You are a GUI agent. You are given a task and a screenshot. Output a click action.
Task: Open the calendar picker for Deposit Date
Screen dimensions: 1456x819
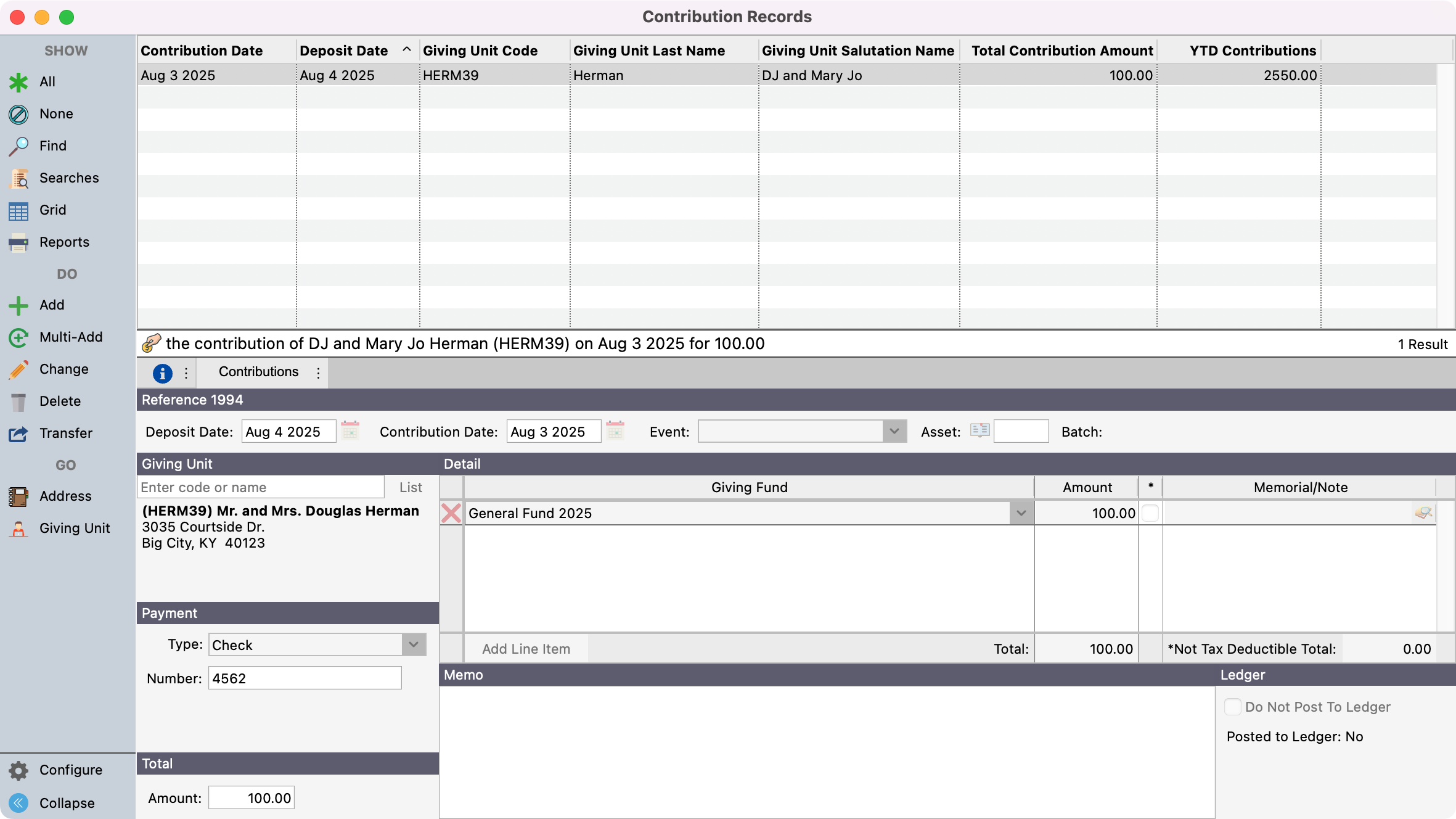pyautogui.click(x=350, y=431)
